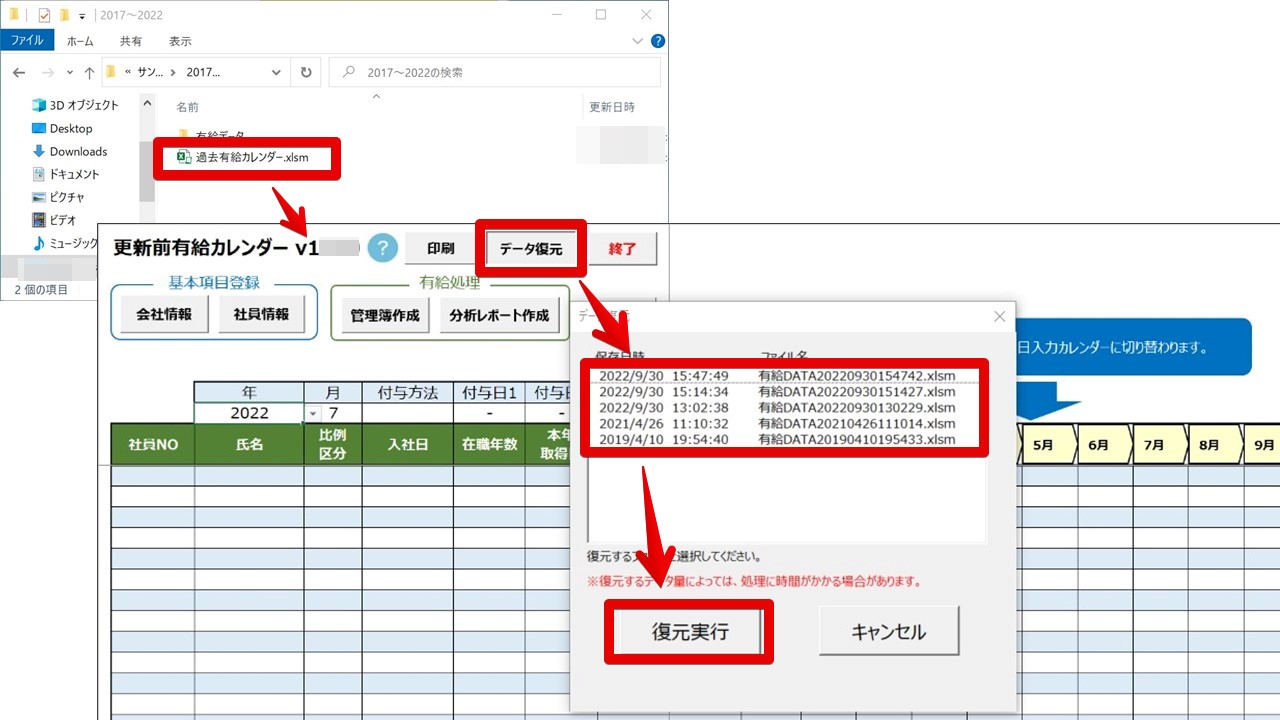Select ミュージック in the navigation pane
This screenshot has height=720, width=1280.
coord(66,243)
